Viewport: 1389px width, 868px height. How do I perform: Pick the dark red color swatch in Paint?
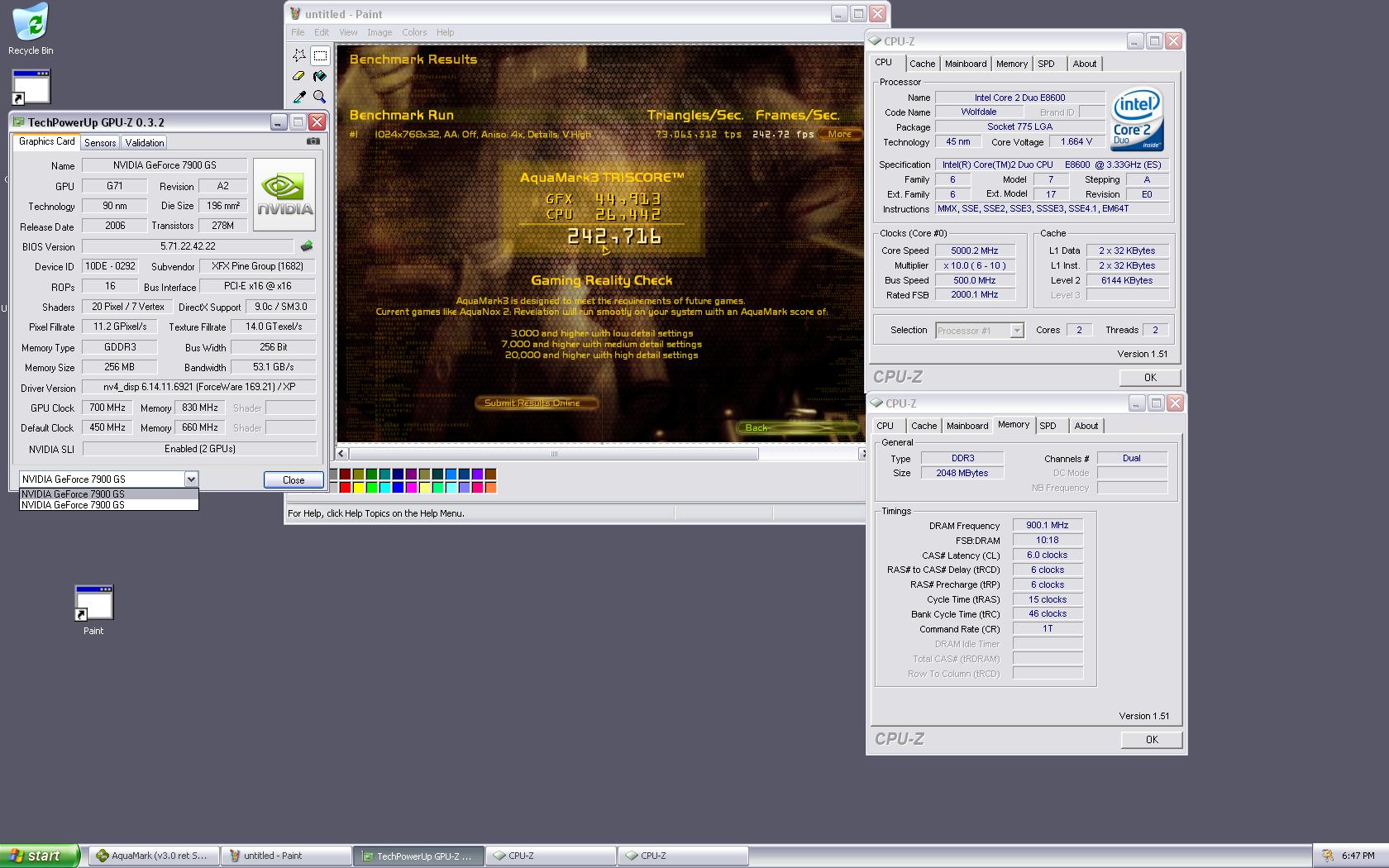click(345, 474)
